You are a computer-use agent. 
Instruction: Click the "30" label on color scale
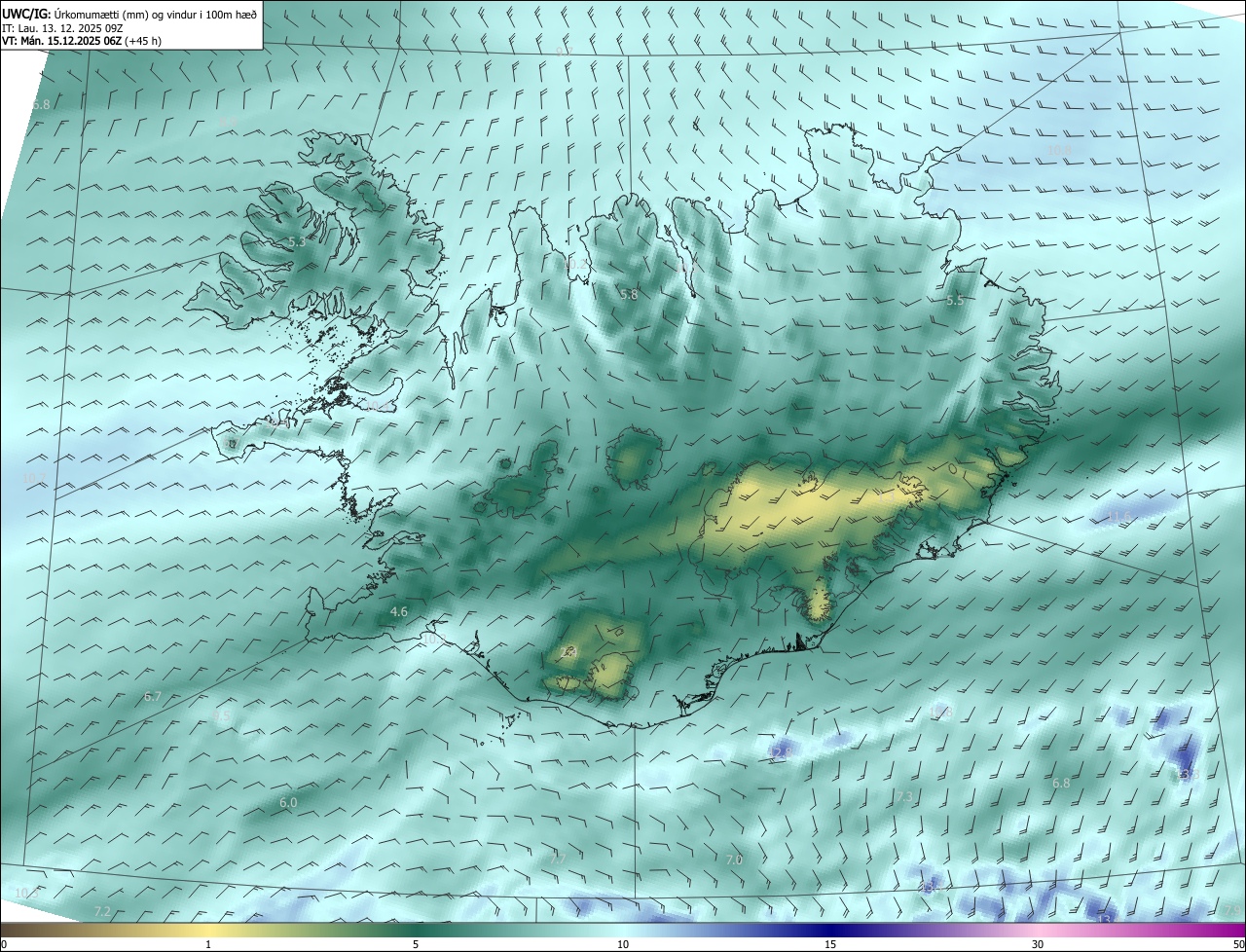click(1038, 944)
